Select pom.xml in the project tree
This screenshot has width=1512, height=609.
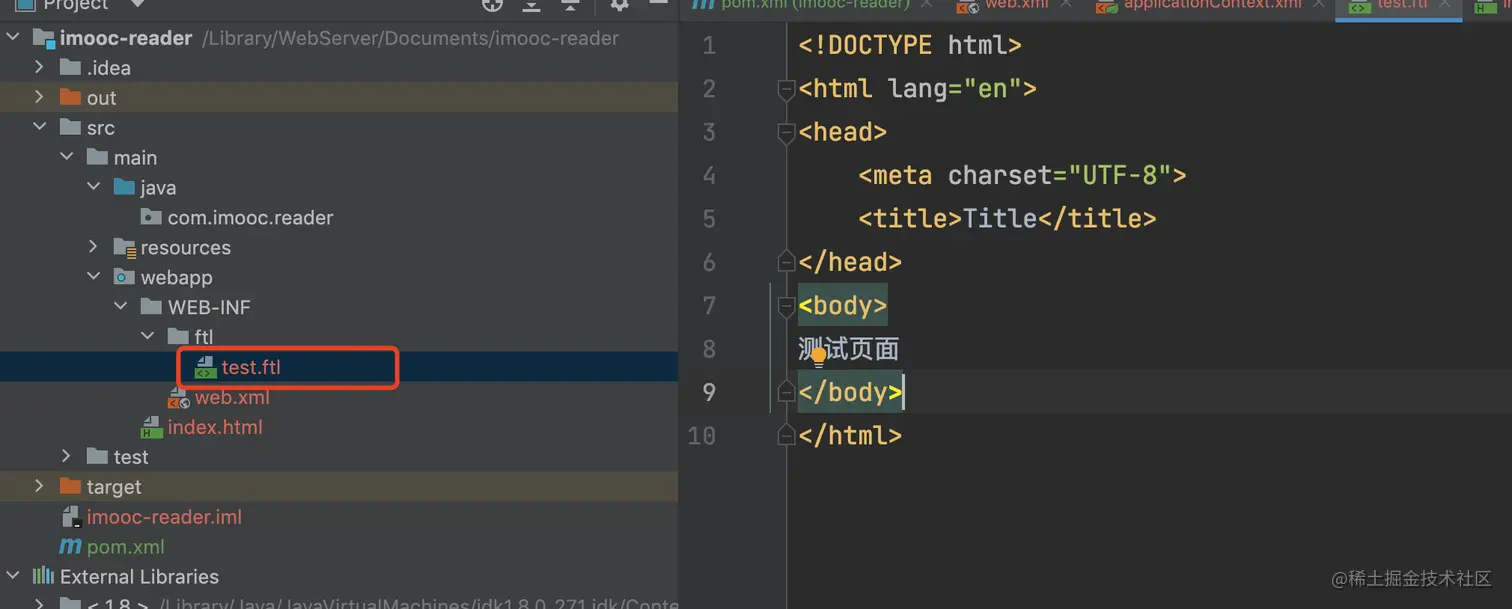click(x=126, y=547)
